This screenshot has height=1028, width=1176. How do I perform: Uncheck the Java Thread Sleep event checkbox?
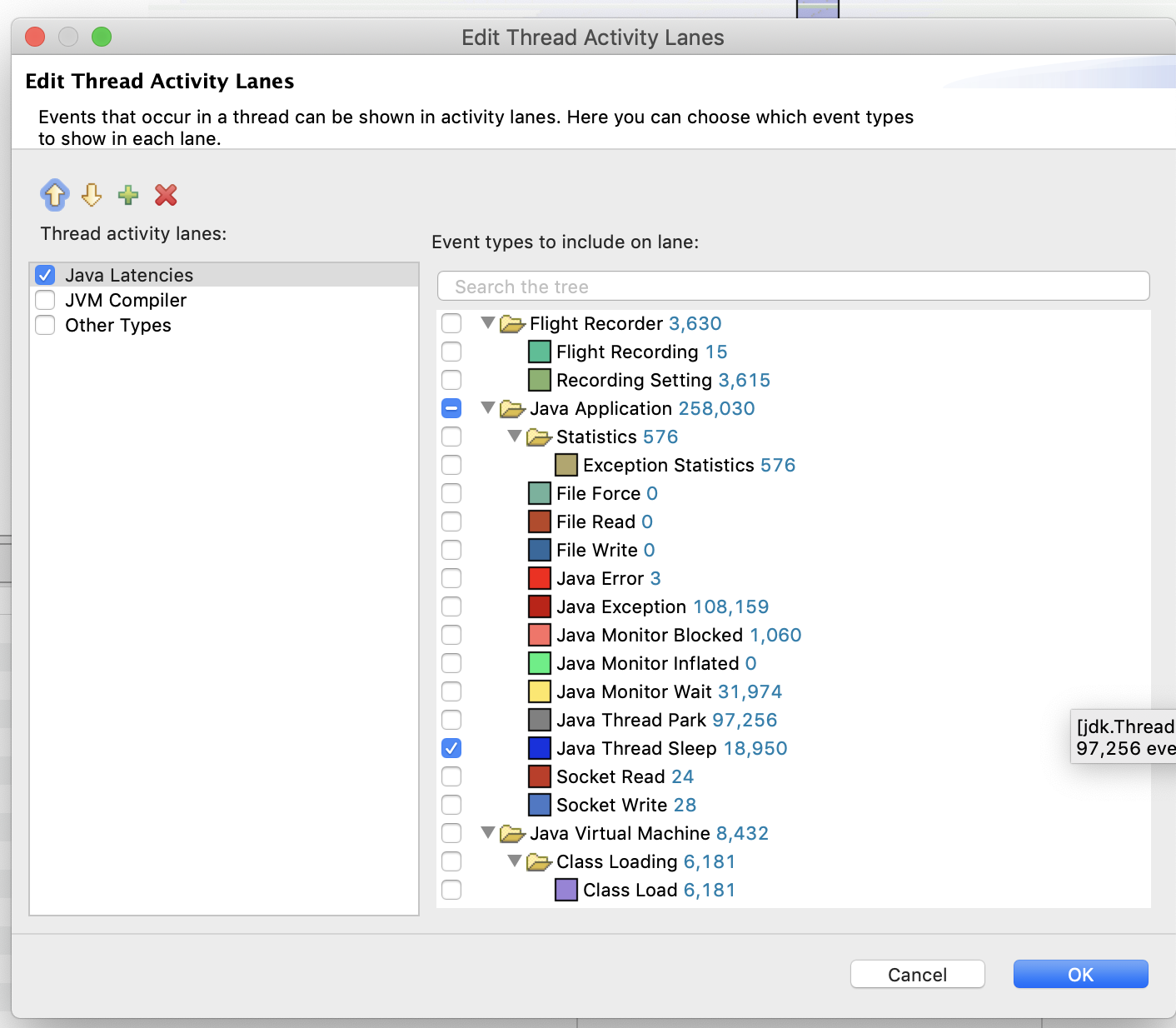[451, 748]
